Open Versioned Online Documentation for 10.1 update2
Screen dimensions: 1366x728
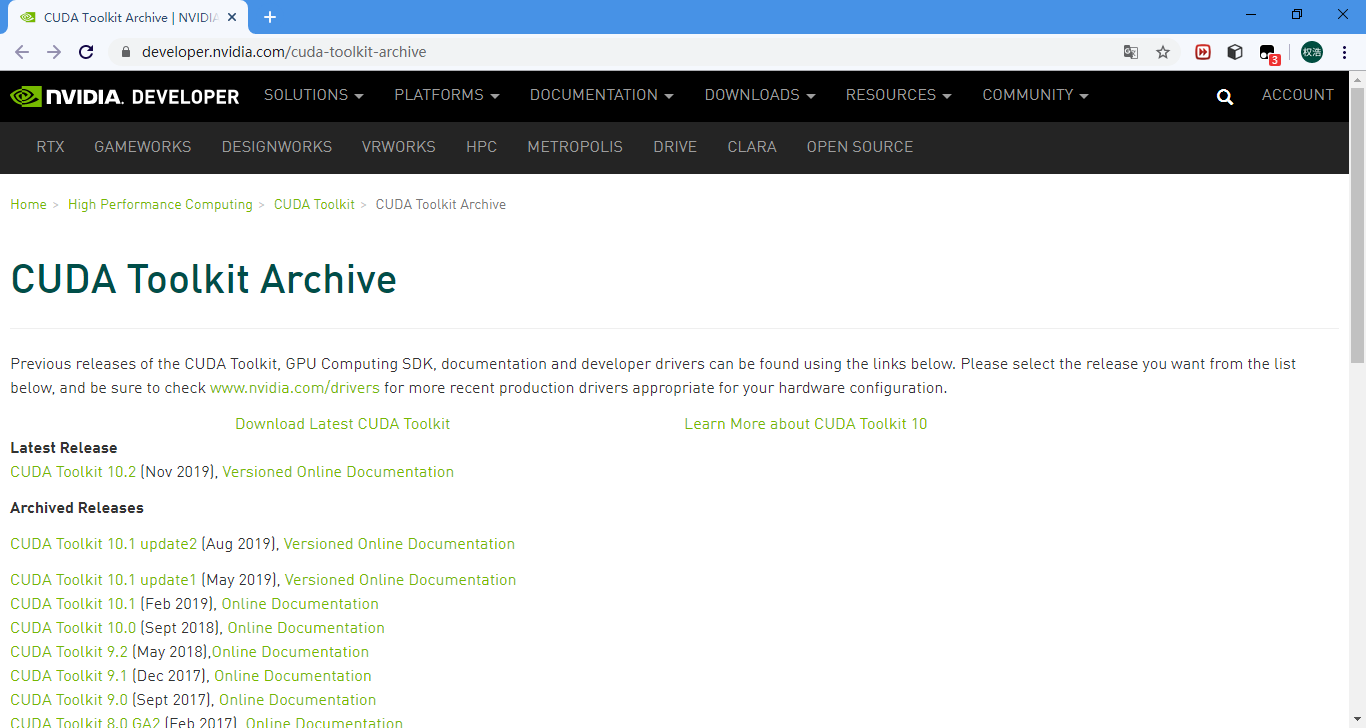click(399, 544)
